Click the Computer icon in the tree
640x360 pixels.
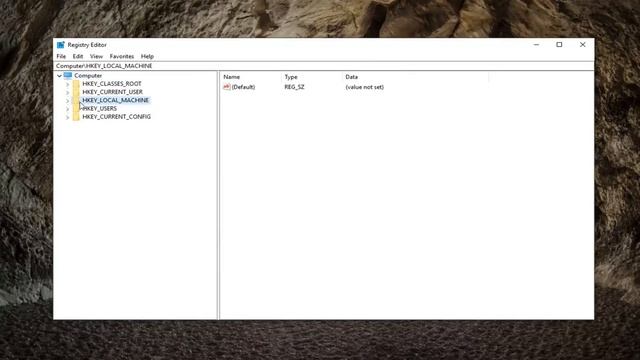(x=68, y=76)
